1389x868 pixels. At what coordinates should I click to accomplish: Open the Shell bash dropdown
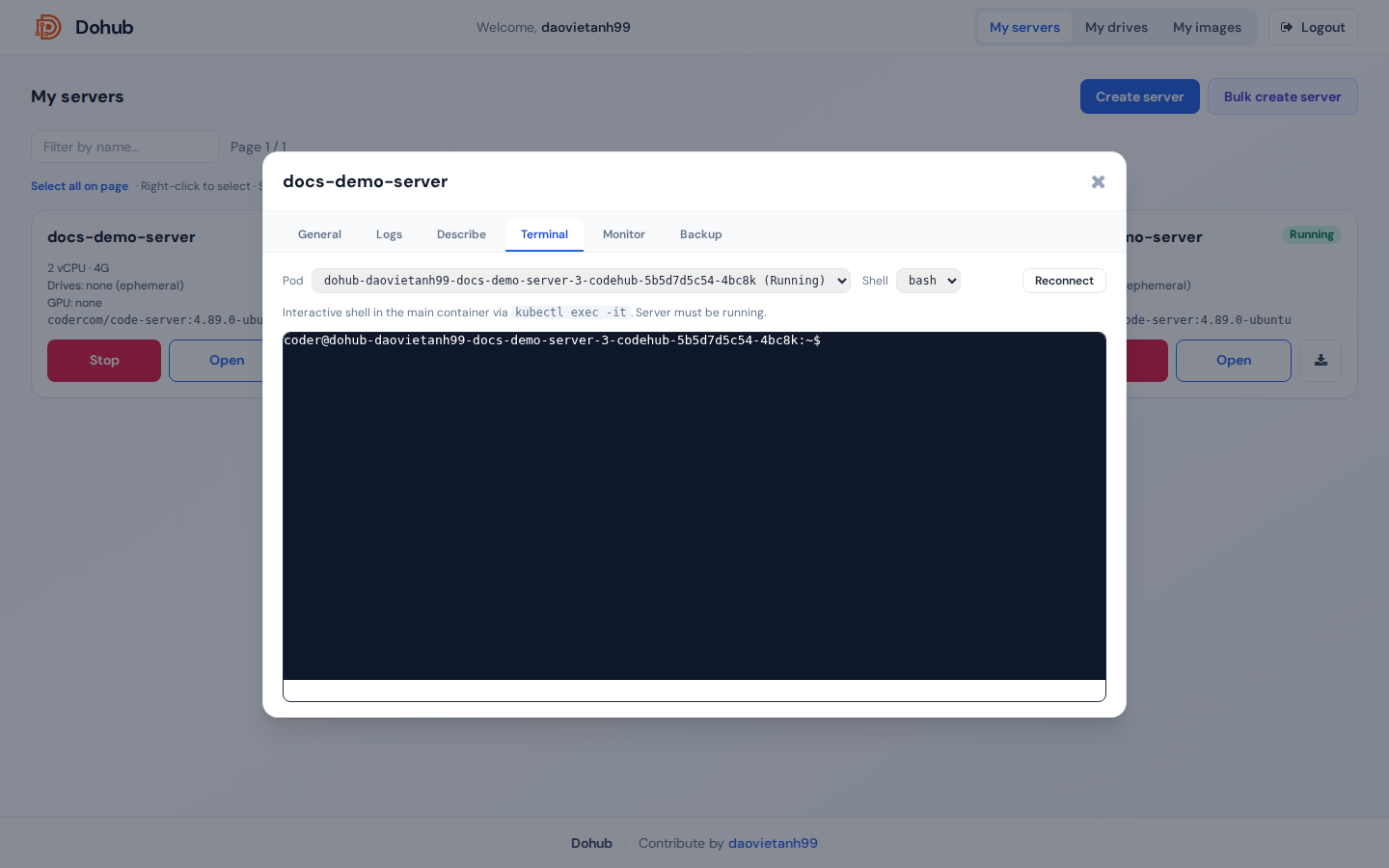pos(928,281)
